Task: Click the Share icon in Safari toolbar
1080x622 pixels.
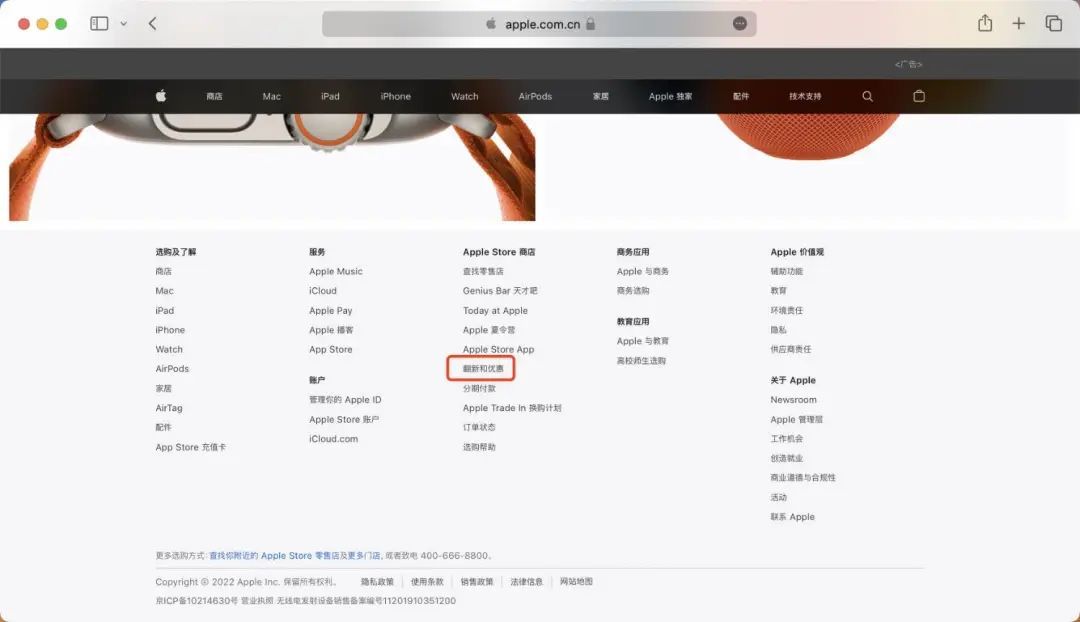Action: (x=985, y=23)
